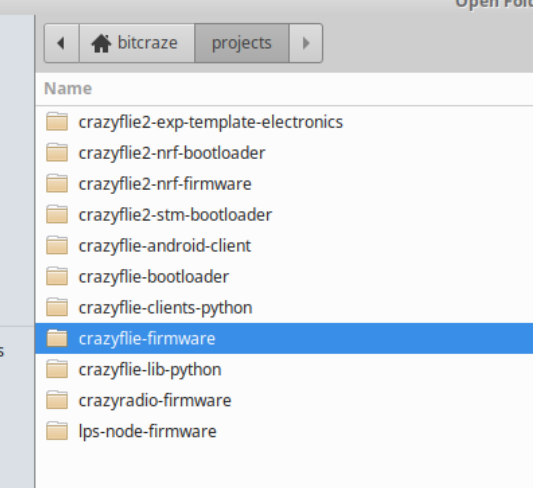
Task: Select crazyflie-lib-python folder name
Action: click(x=150, y=370)
